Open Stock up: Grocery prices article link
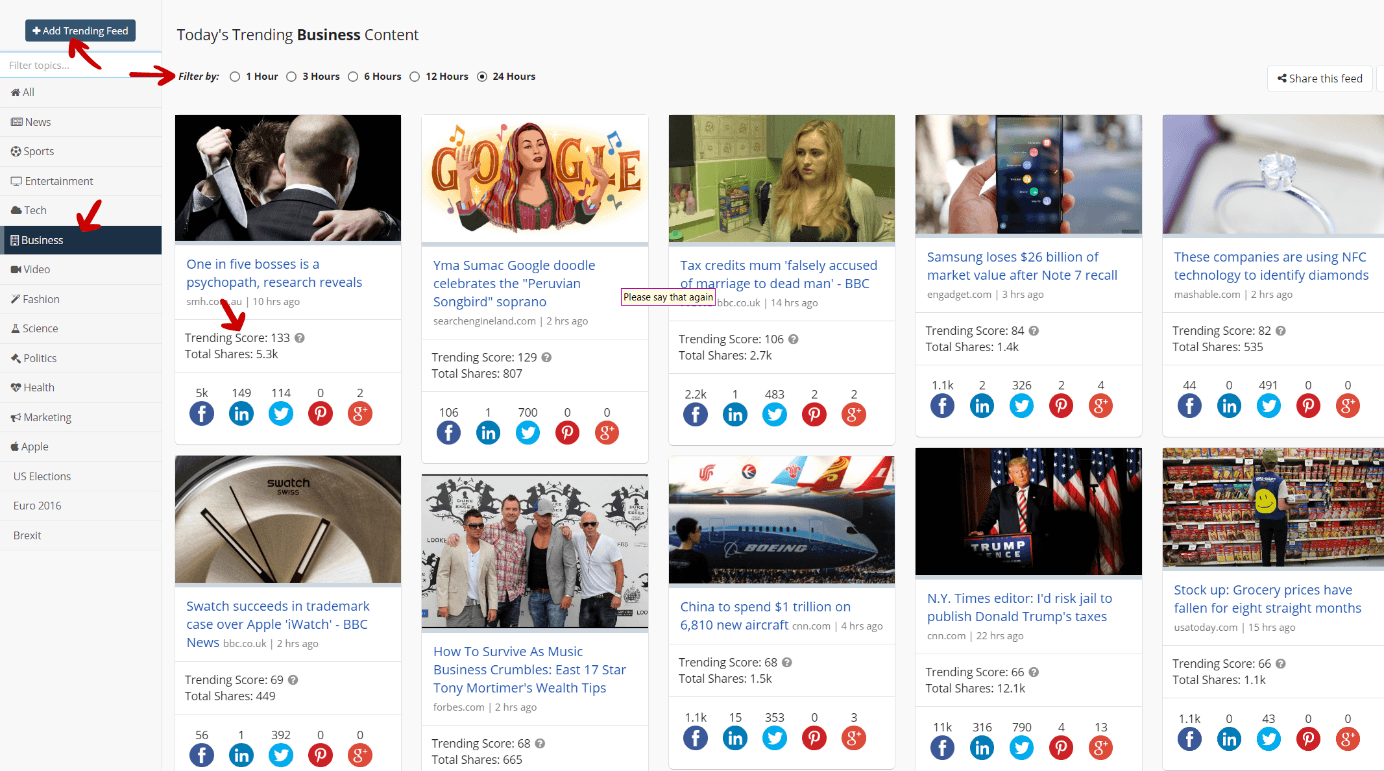This screenshot has height=771, width=1384. click(x=1268, y=599)
